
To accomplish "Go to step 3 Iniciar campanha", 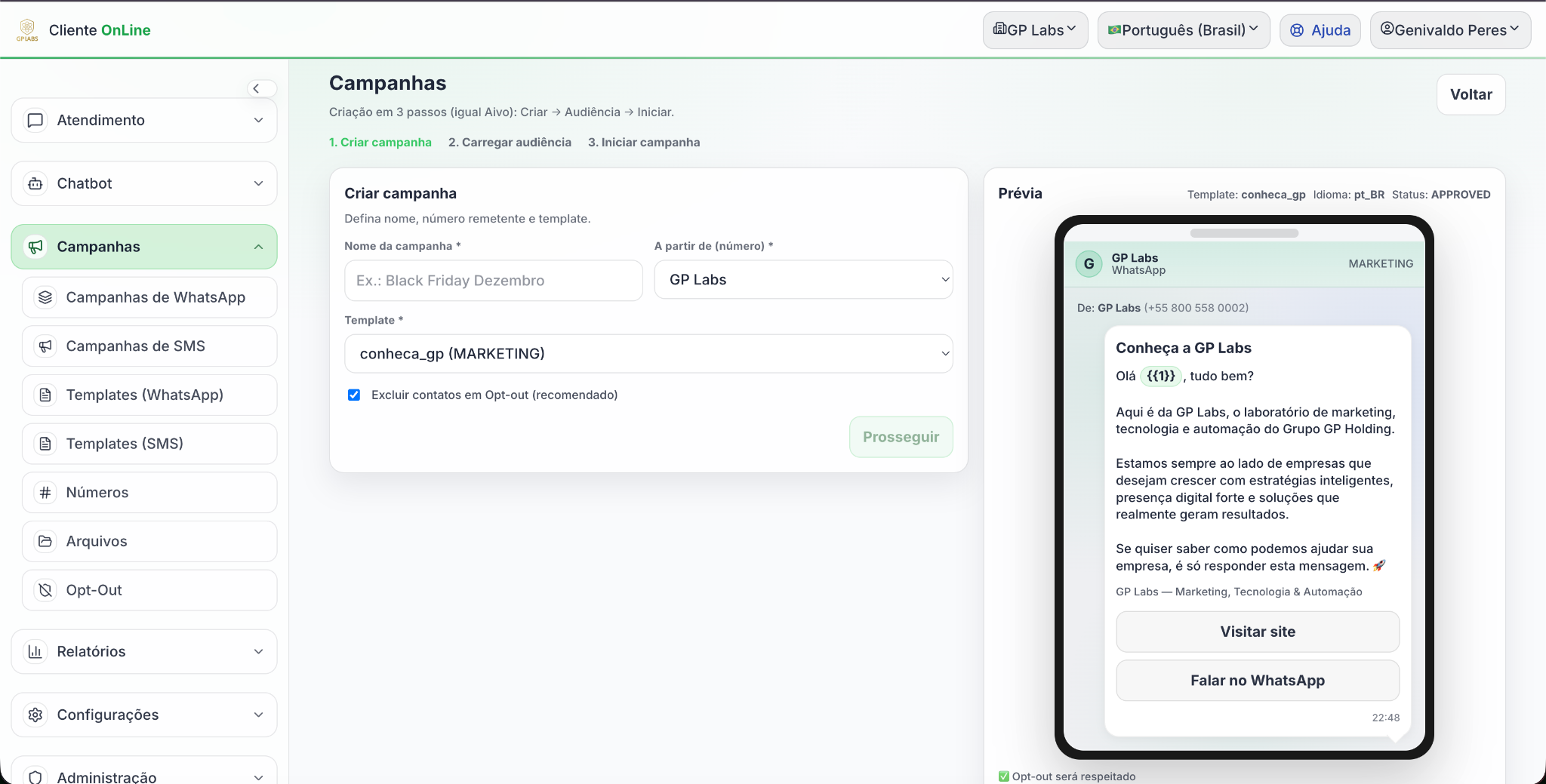I will pyautogui.click(x=644, y=143).
